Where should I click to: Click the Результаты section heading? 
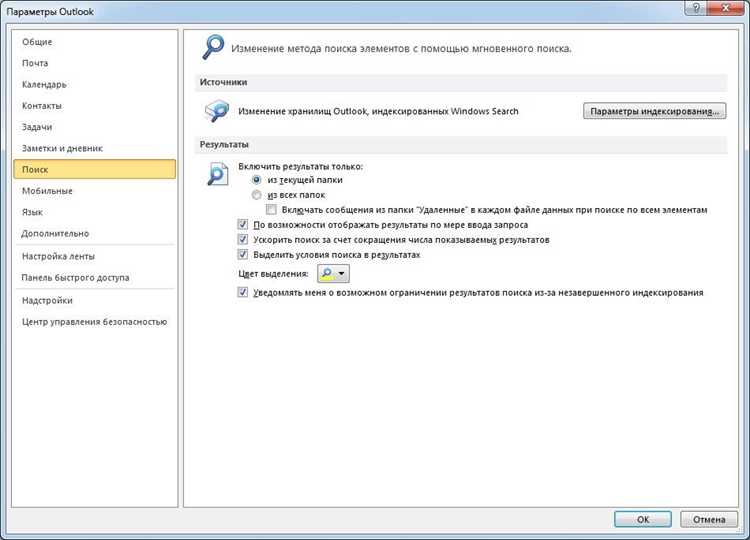224,144
